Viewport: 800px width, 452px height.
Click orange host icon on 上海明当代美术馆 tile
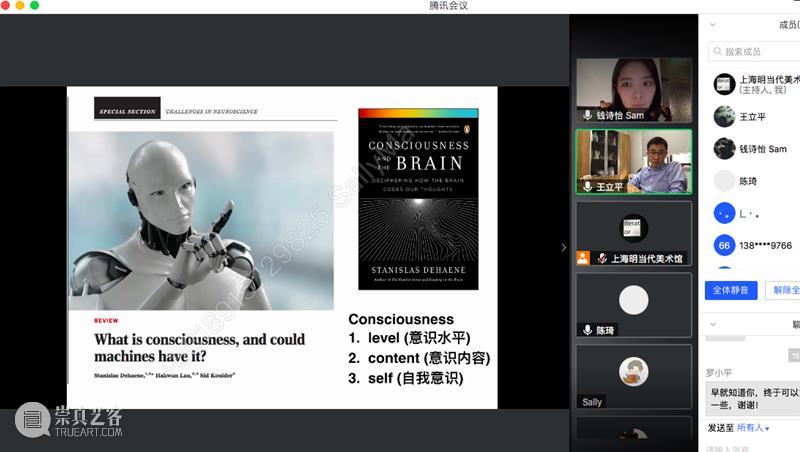click(x=583, y=258)
